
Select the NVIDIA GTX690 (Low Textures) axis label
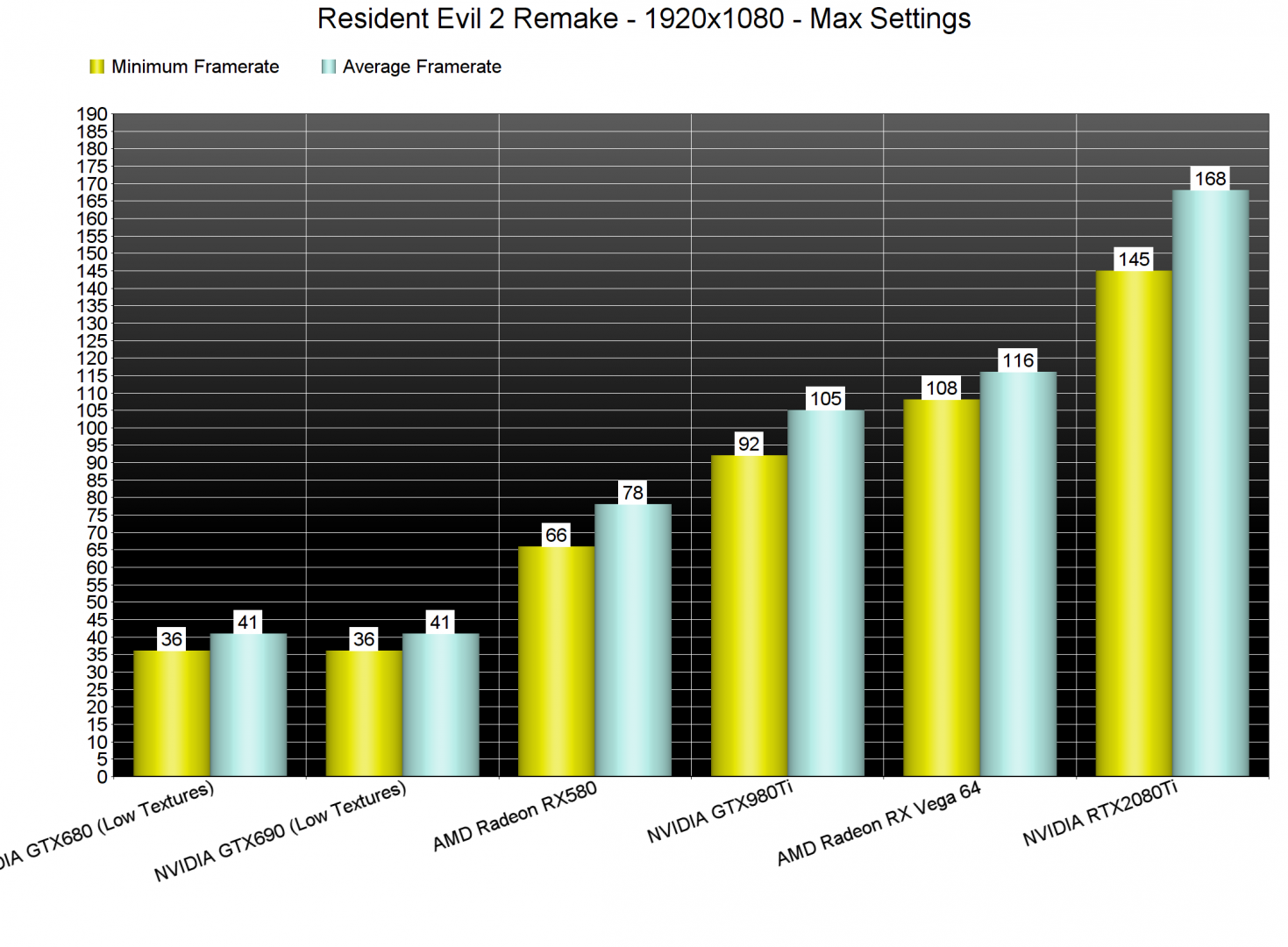[280, 831]
